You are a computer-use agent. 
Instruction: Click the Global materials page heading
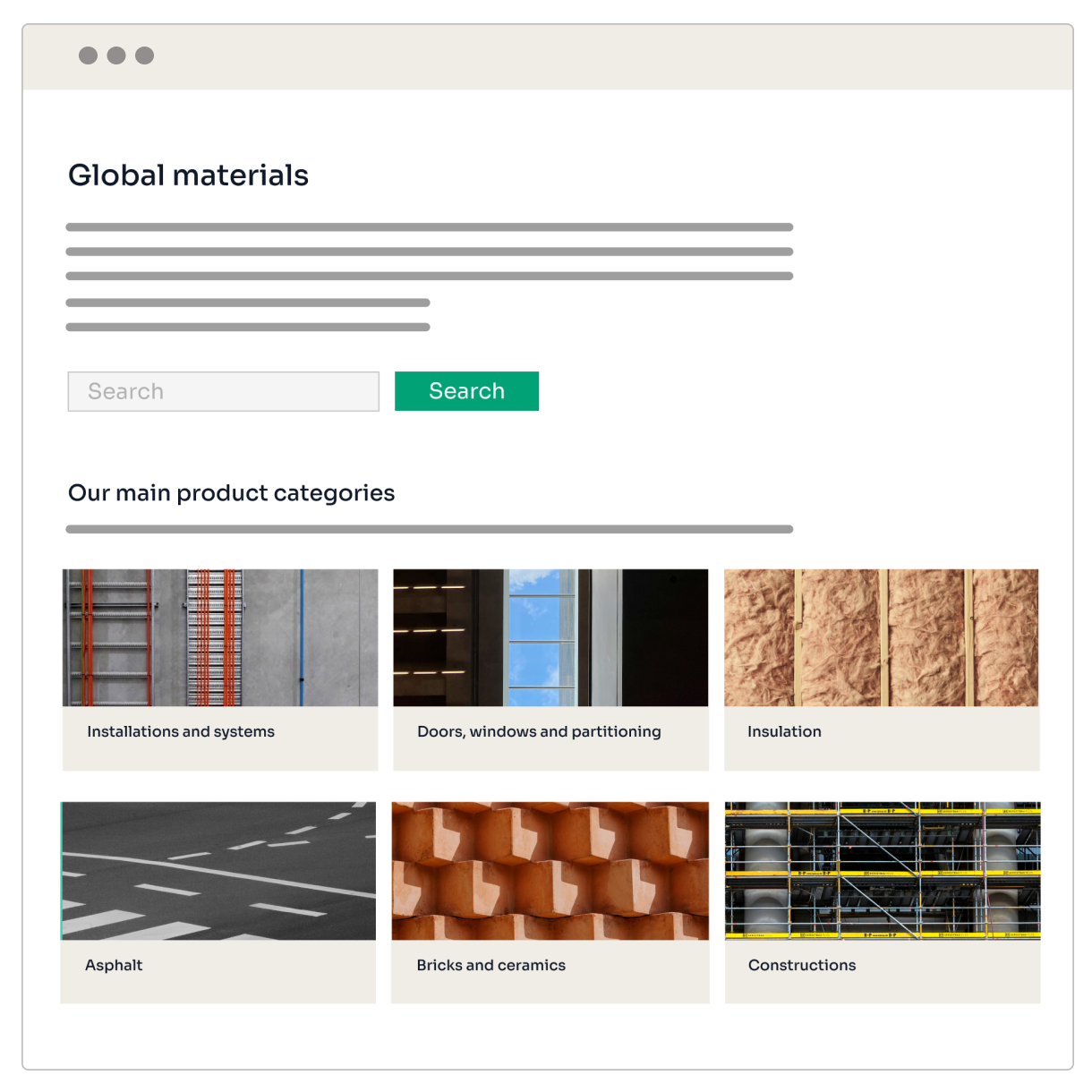coord(189,175)
